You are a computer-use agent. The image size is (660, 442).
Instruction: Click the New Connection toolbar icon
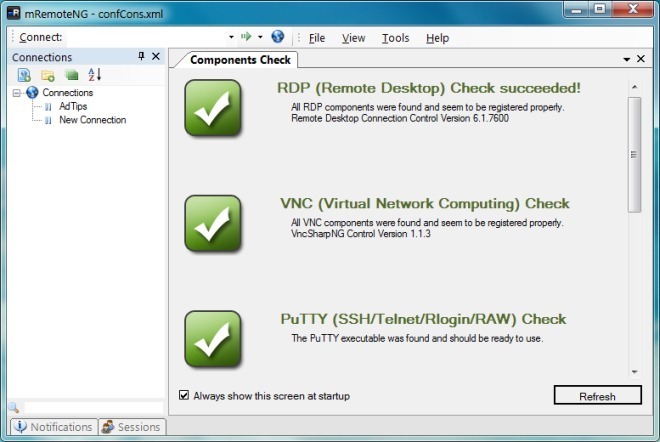pos(24,75)
